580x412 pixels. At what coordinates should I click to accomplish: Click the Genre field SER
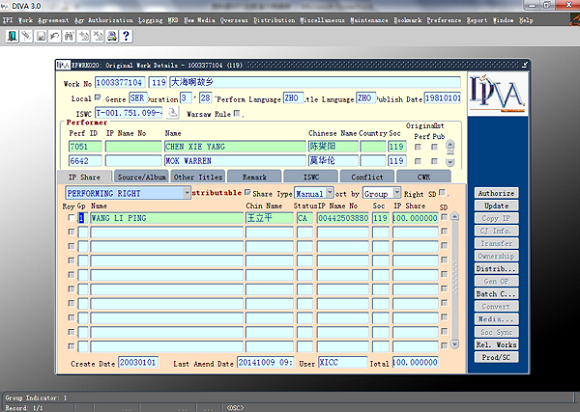point(138,98)
